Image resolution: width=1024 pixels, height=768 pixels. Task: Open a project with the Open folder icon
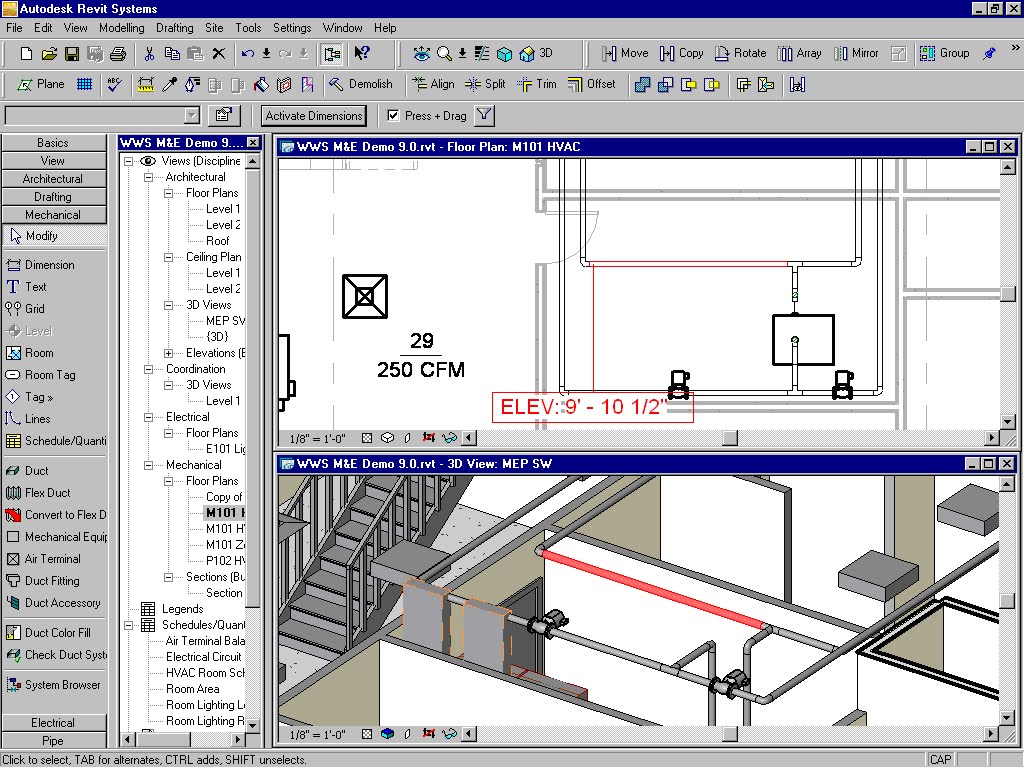pos(49,54)
